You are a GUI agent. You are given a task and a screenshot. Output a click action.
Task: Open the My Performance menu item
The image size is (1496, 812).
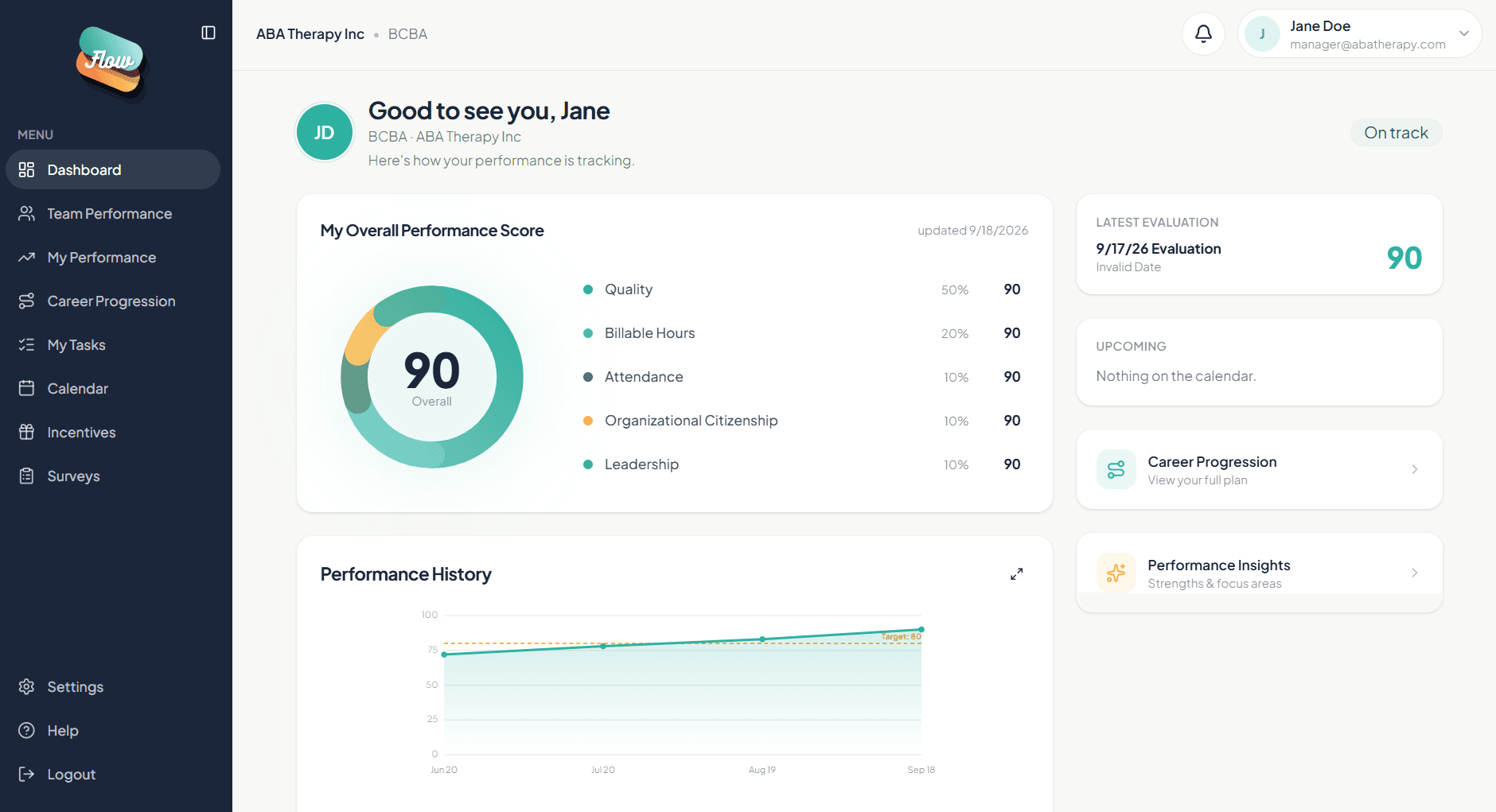[x=113, y=257]
